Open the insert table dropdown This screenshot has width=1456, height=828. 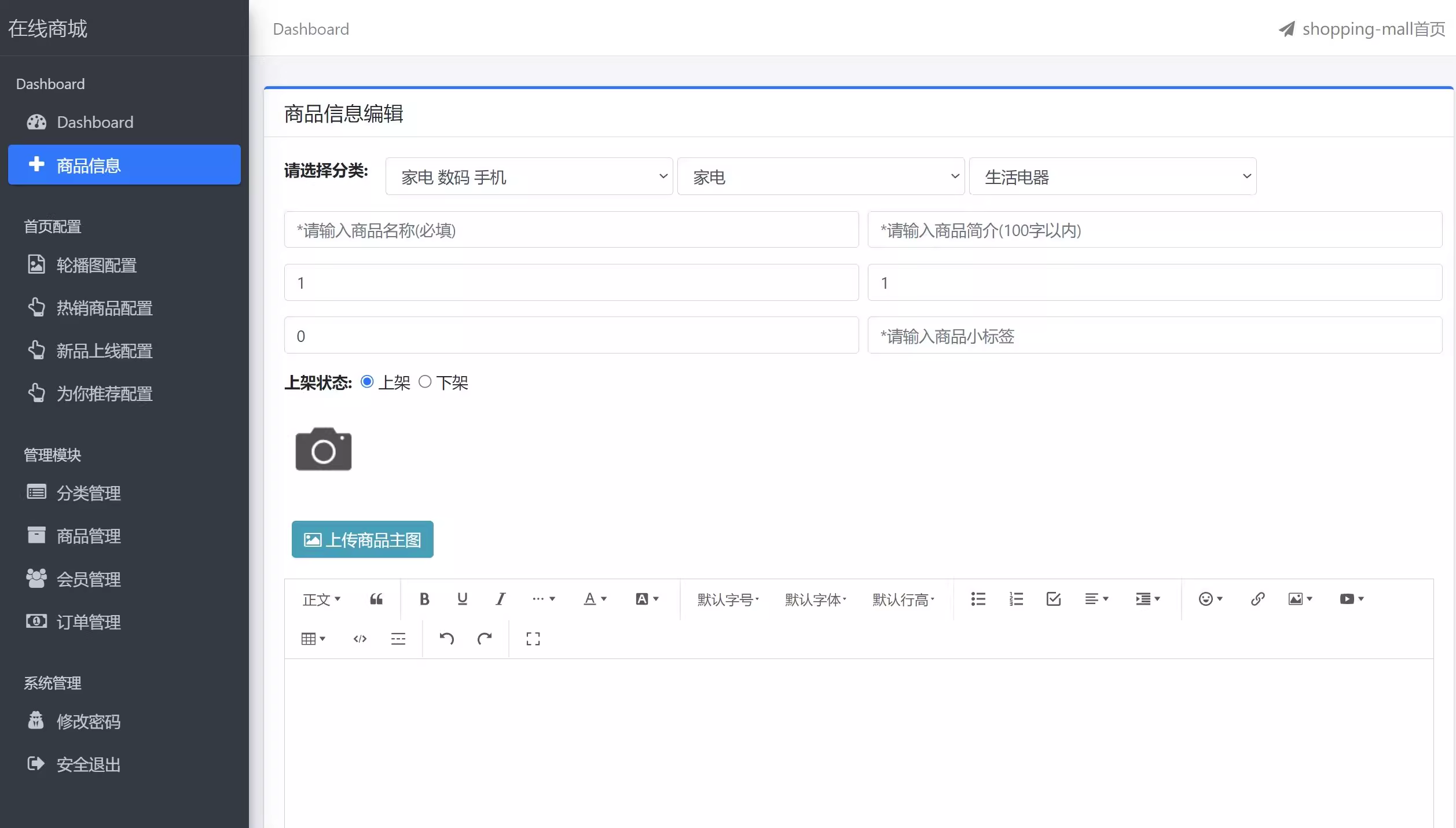[313, 639]
